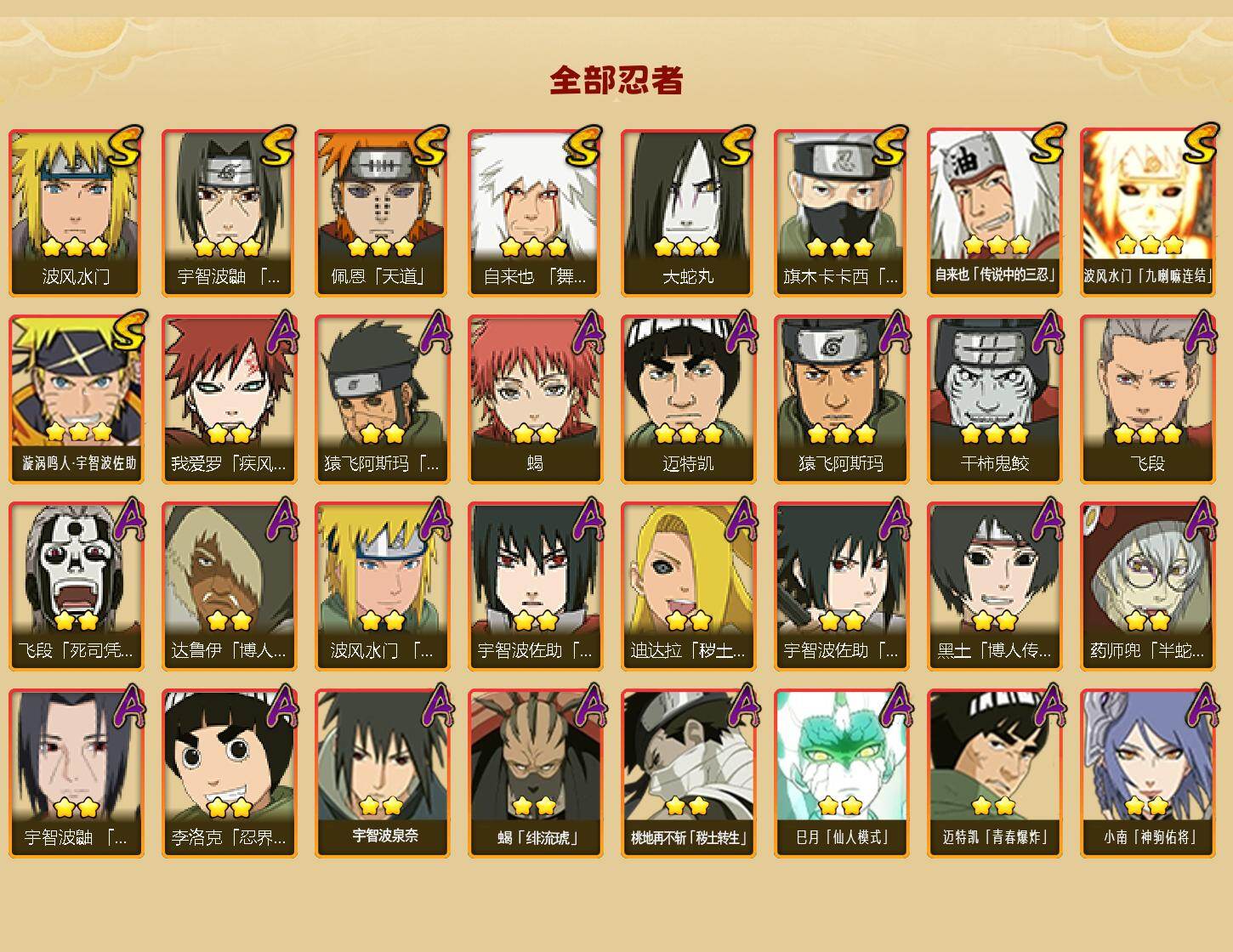The width and height of the screenshot is (1233, 952).
Task: Choose the 药师兜「半蛇」 ninja card
Action: (x=1147, y=586)
